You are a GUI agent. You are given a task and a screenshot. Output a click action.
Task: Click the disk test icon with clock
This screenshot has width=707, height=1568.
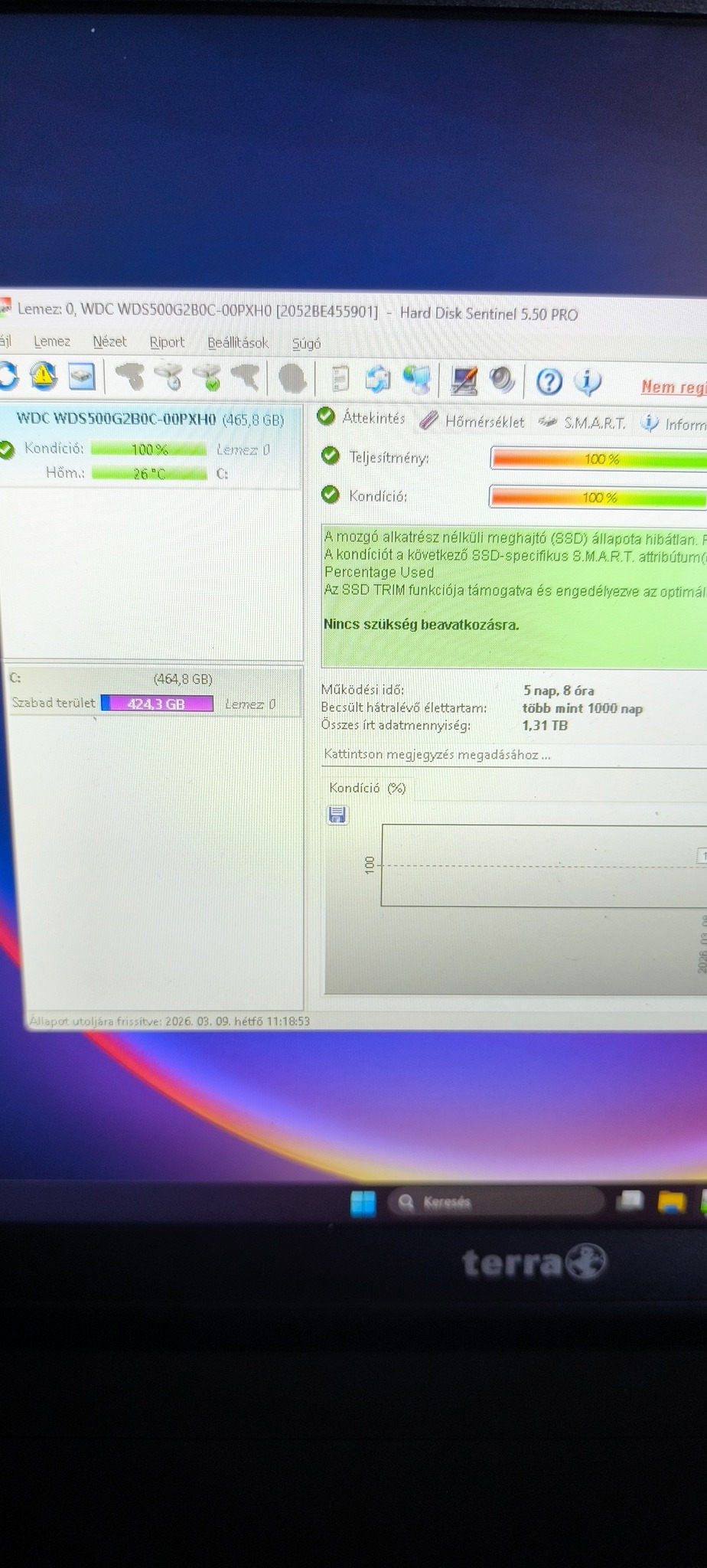tap(169, 377)
